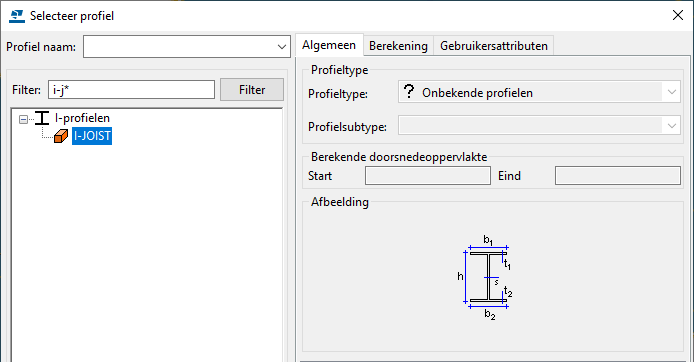
Task: Open the Gebruikersattributen tab
Action: coord(494,46)
